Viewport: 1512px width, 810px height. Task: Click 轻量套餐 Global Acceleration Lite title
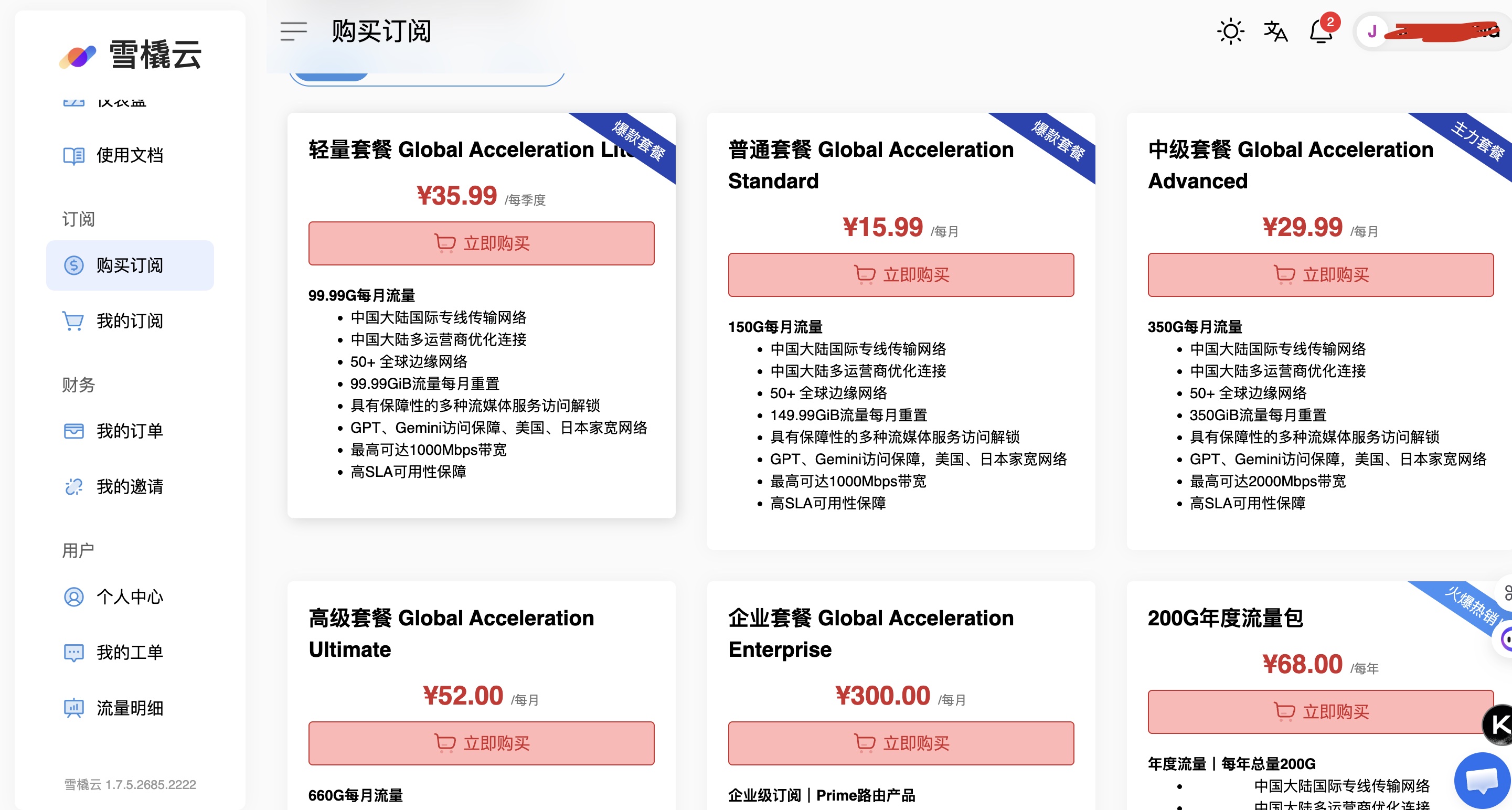click(473, 150)
